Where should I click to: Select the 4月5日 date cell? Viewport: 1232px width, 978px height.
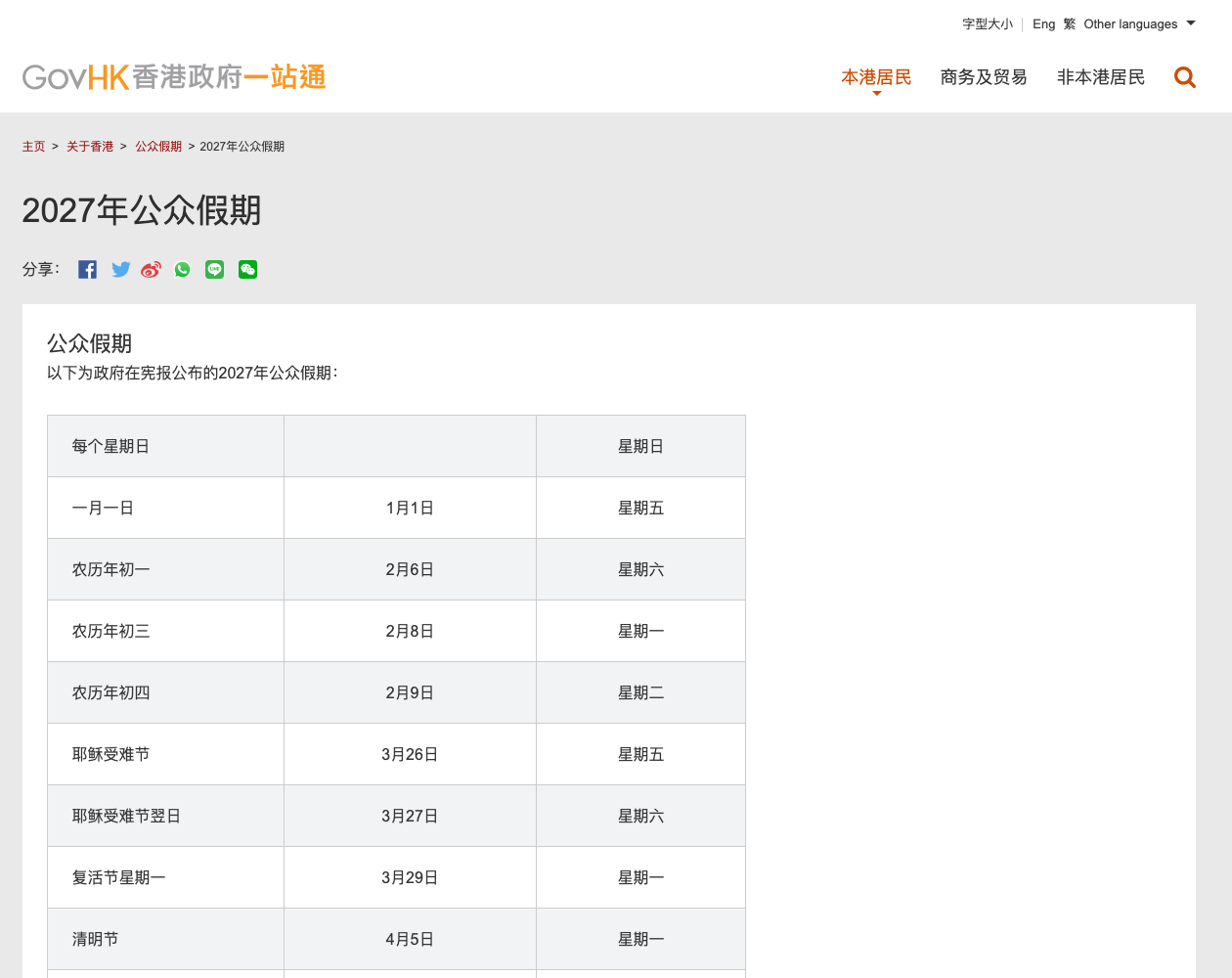tap(410, 939)
